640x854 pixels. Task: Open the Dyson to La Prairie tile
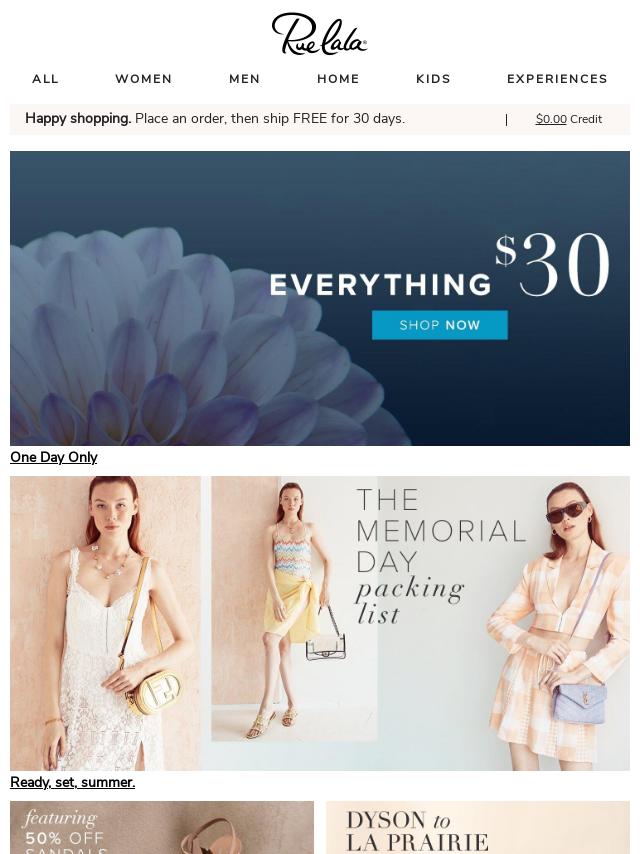coord(478,827)
